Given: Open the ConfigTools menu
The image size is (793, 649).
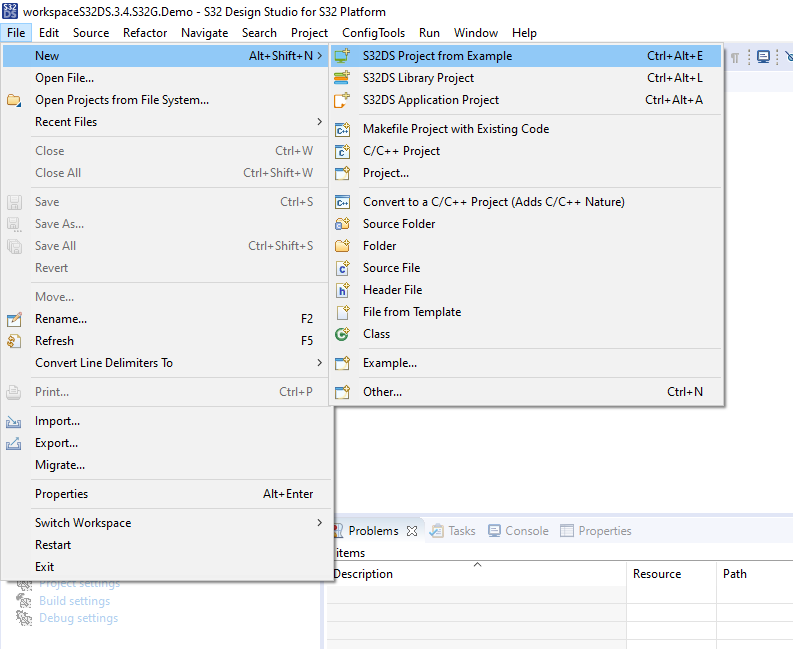Looking at the screenshot, I should [x=373, y=33].
